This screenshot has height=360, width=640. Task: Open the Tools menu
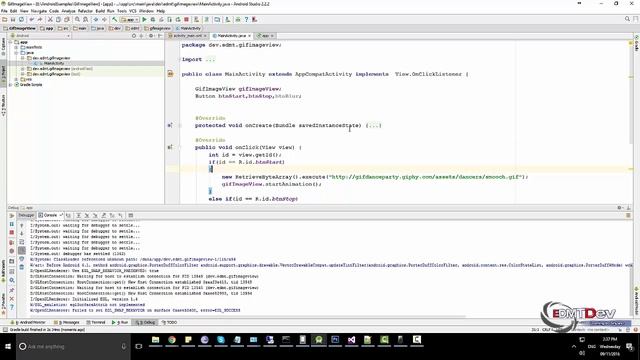[x=122, y=11]
